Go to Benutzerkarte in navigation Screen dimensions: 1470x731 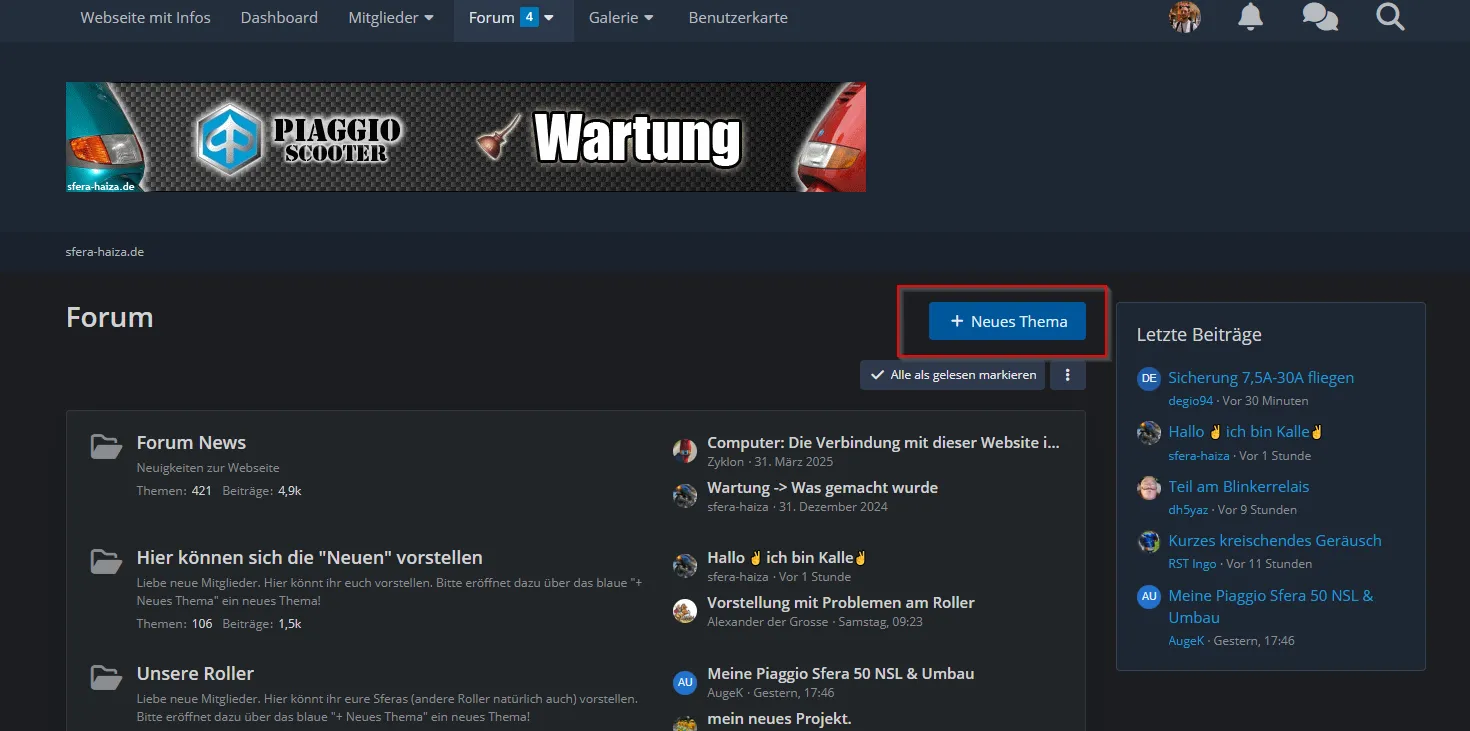738,18
